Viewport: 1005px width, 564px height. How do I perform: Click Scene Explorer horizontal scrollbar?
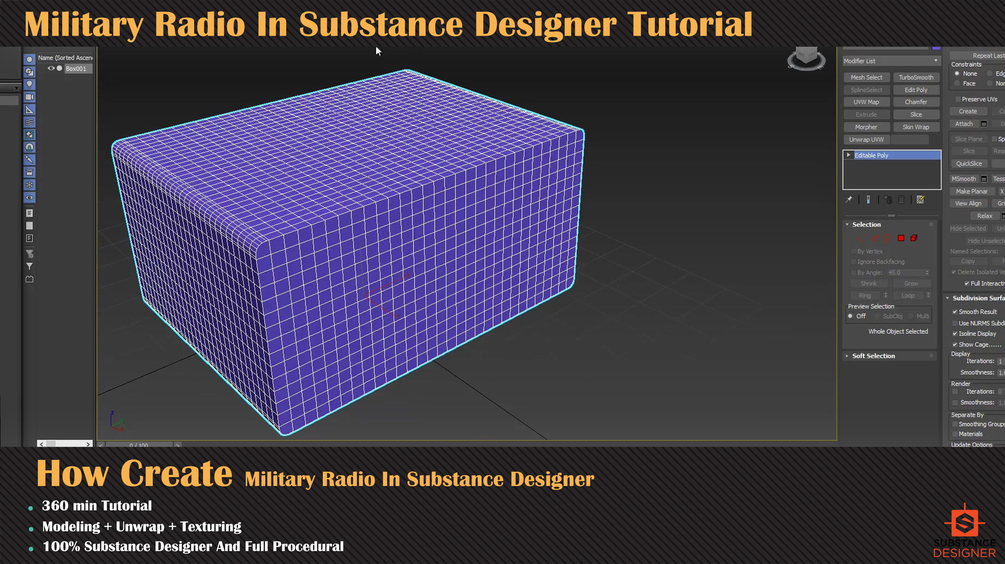(65, 444)
